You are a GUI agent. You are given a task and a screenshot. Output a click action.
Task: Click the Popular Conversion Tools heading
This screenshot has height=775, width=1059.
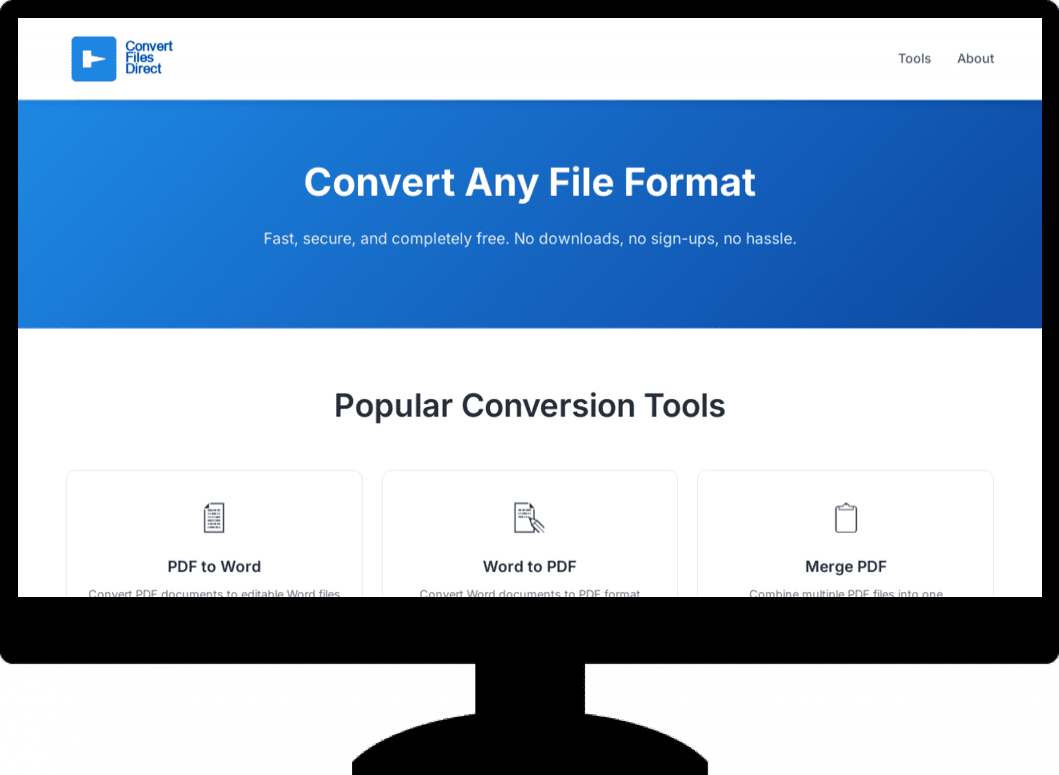click(529, 406)
